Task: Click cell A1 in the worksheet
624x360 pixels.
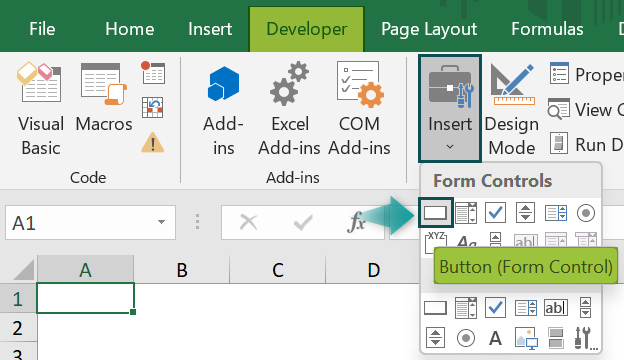Action: 86,298
